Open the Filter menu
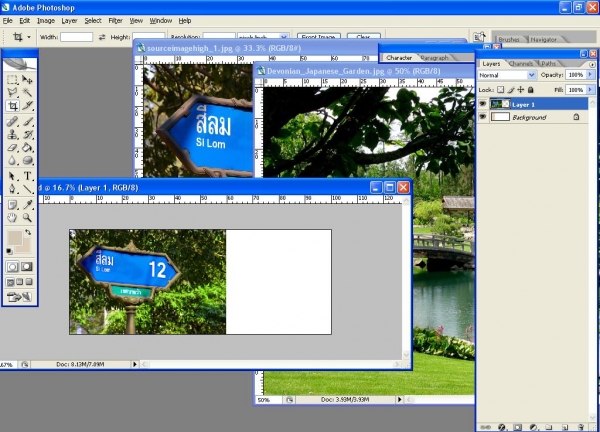The width and height of the screenshot is (600, 432). 115,21
